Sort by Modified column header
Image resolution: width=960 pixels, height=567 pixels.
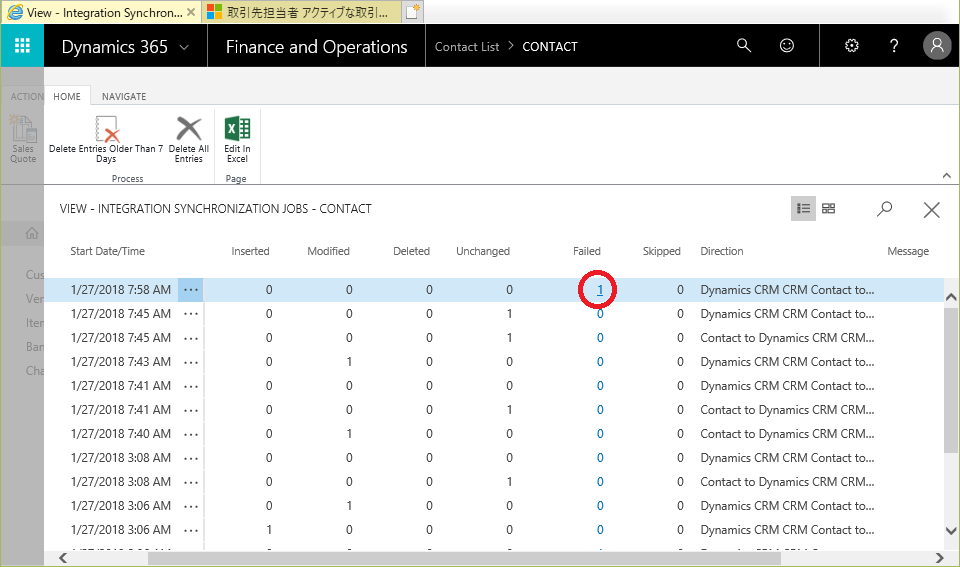click(328, 251)
